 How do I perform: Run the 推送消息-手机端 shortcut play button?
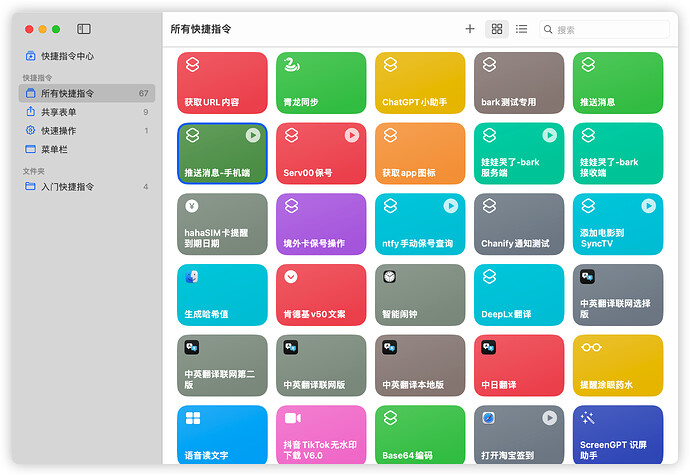pos(253,135)
